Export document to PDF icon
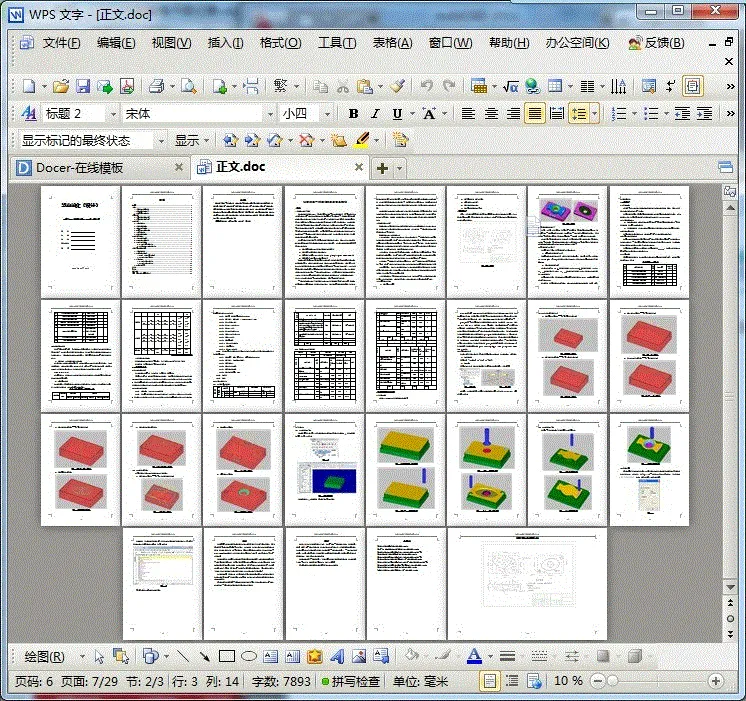The image size is (746, 701). click(127, 86)
